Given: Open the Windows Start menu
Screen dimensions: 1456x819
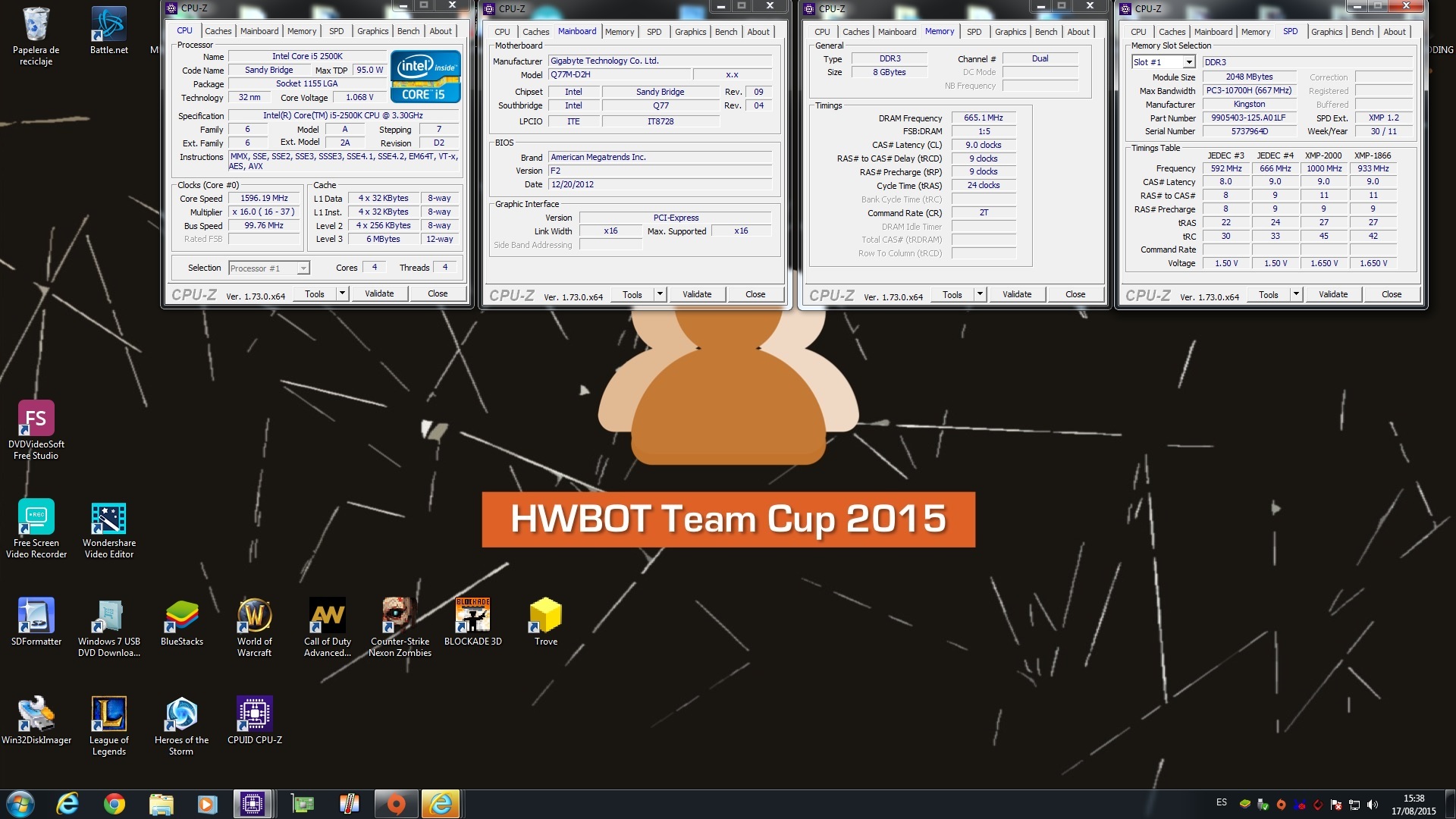Looking at the screenshot, I should (x=20, y=804).
